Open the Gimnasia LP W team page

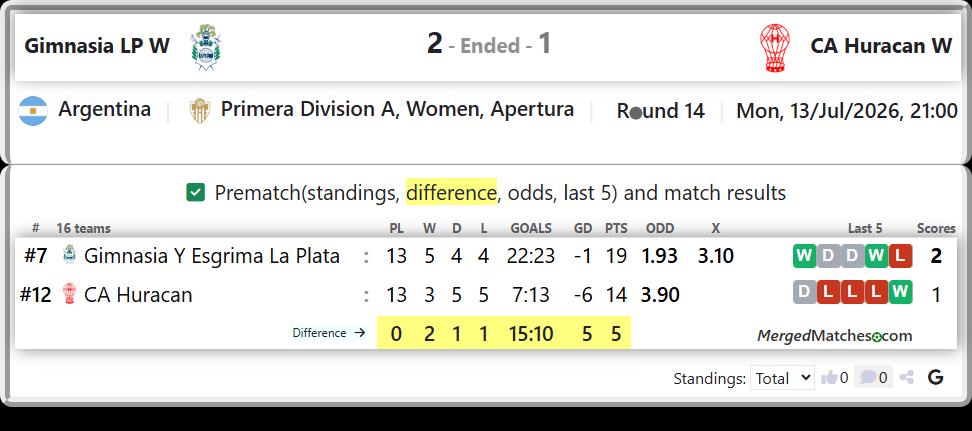[97, 46]
